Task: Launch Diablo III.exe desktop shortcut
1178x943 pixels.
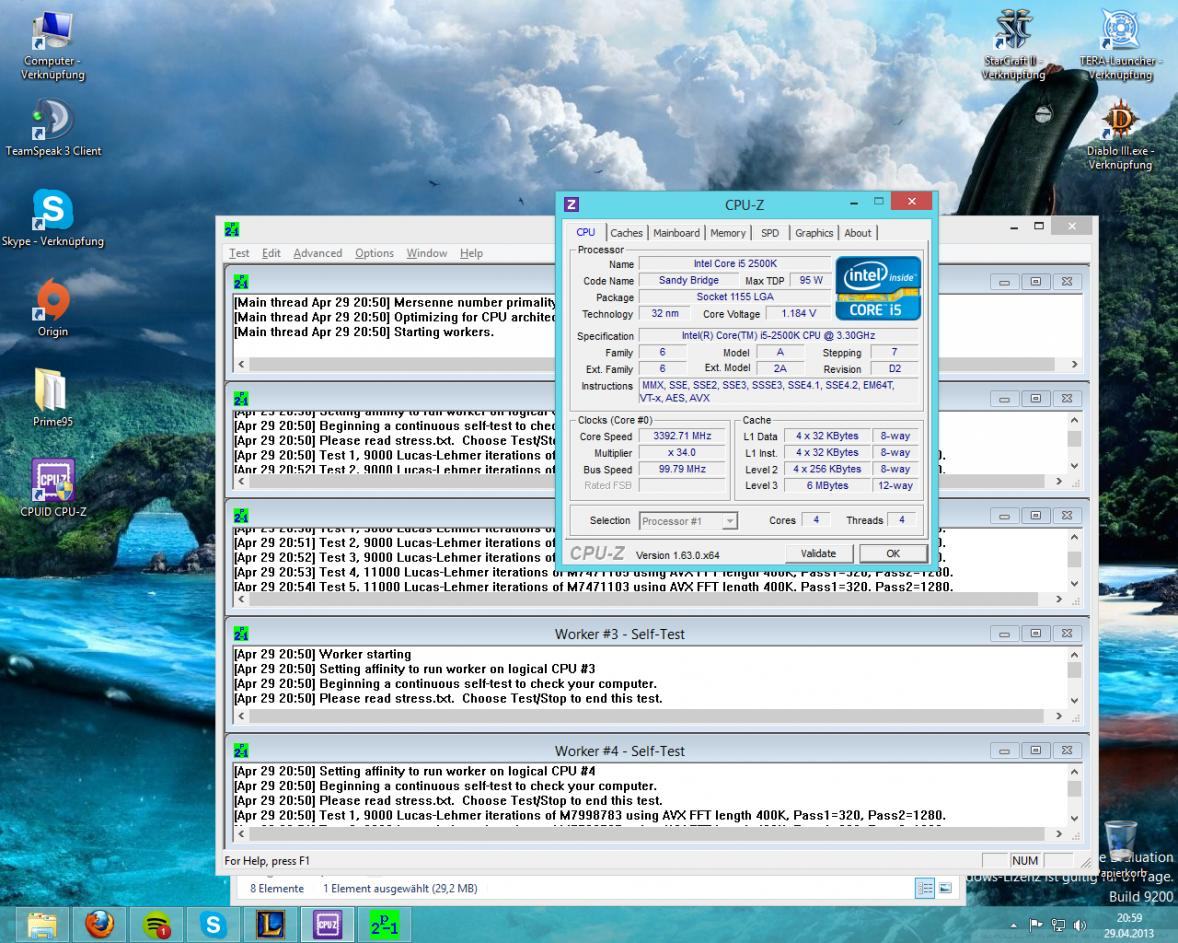Action: (1120, 135)
